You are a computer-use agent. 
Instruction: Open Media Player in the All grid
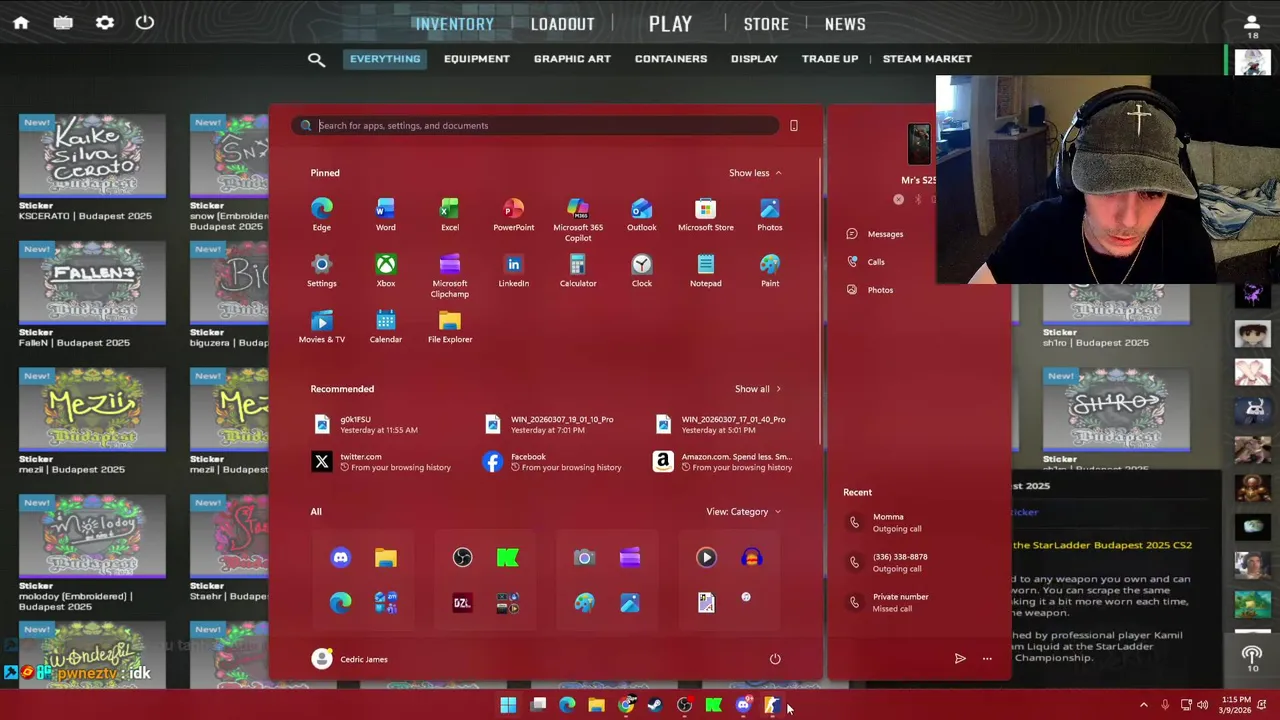tap(706, 557)
